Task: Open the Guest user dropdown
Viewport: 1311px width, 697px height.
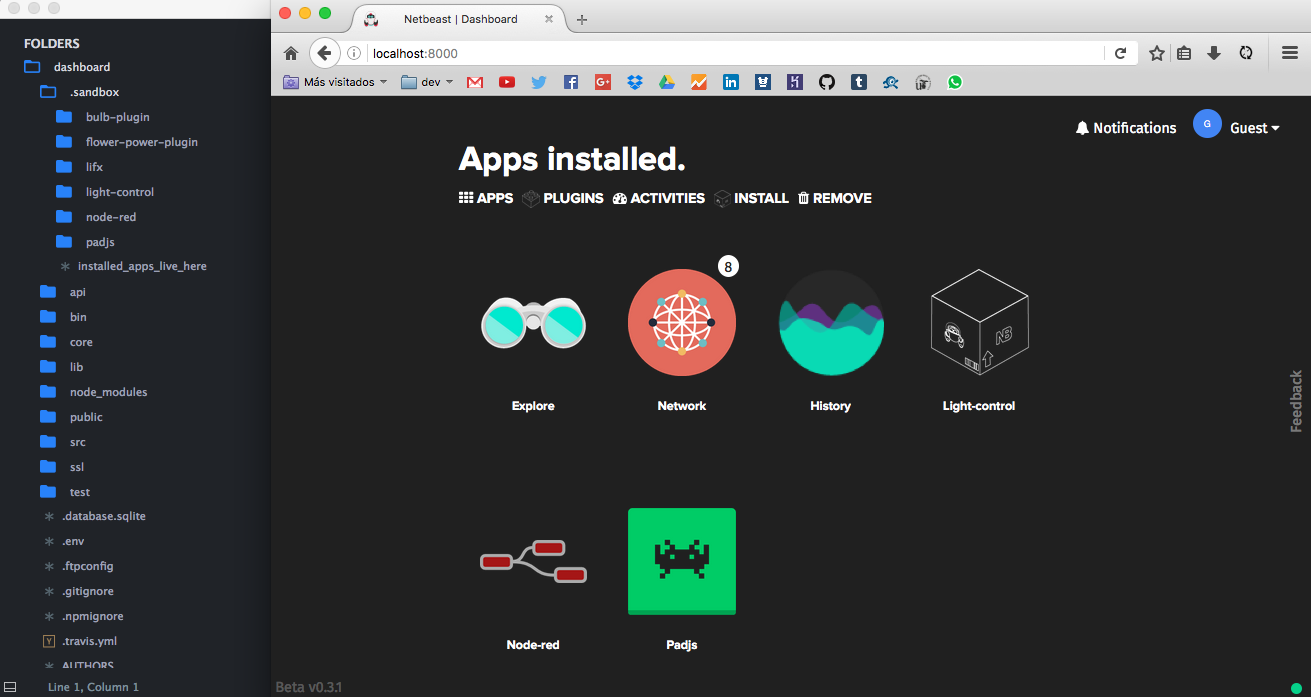Action: [x=1236, y=127]
